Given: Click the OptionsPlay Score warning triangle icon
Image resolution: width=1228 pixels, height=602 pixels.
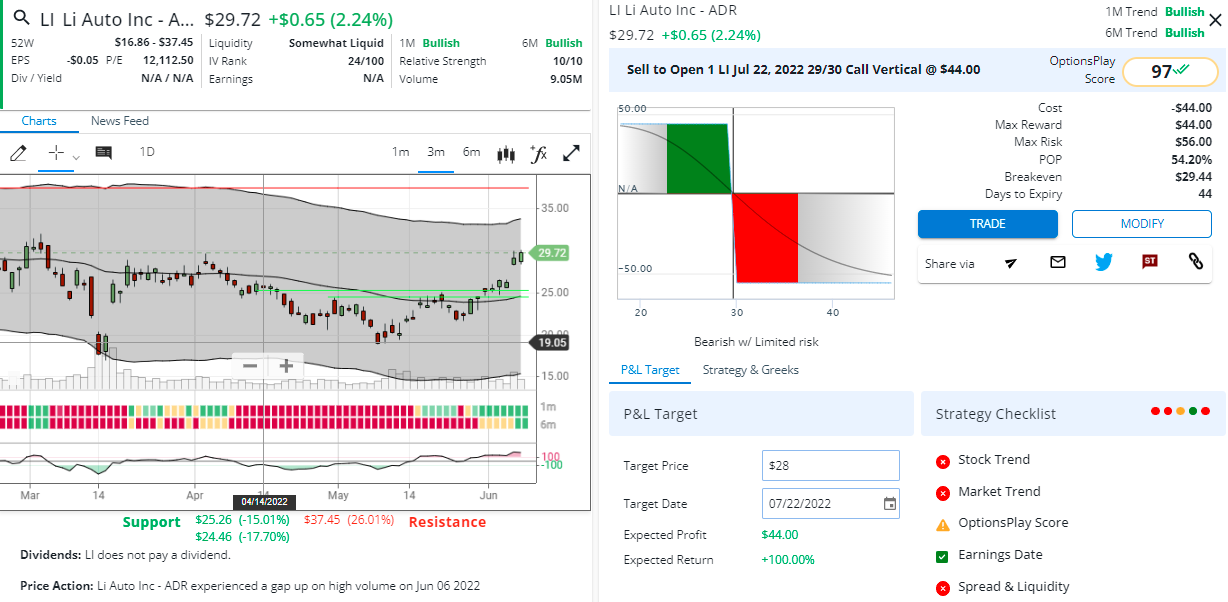Looking at the screenshot, I should point(942,524).
